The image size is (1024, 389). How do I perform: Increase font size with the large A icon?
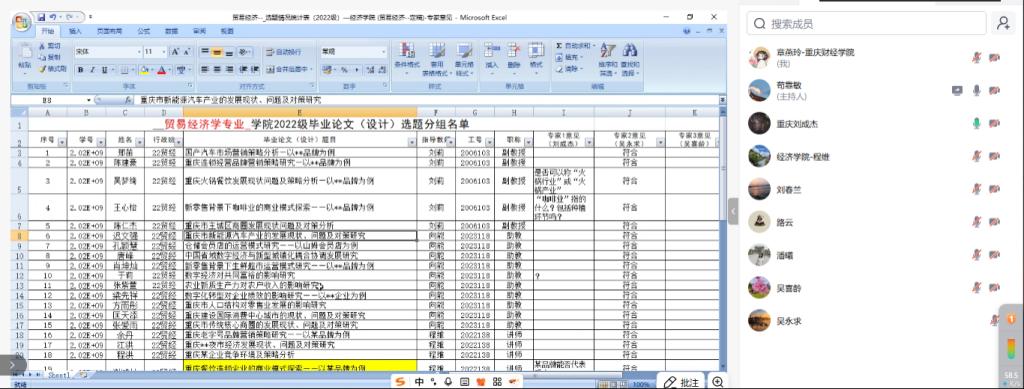tap(175, 52)
